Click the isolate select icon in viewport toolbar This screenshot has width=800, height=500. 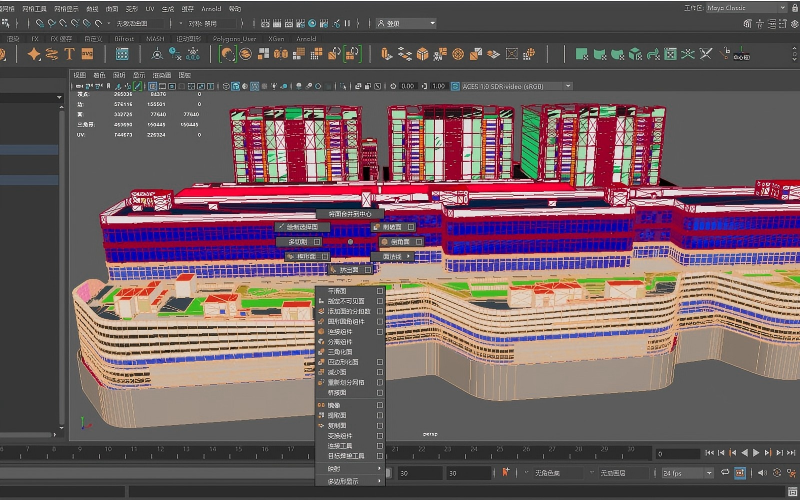tap(343, 86)
